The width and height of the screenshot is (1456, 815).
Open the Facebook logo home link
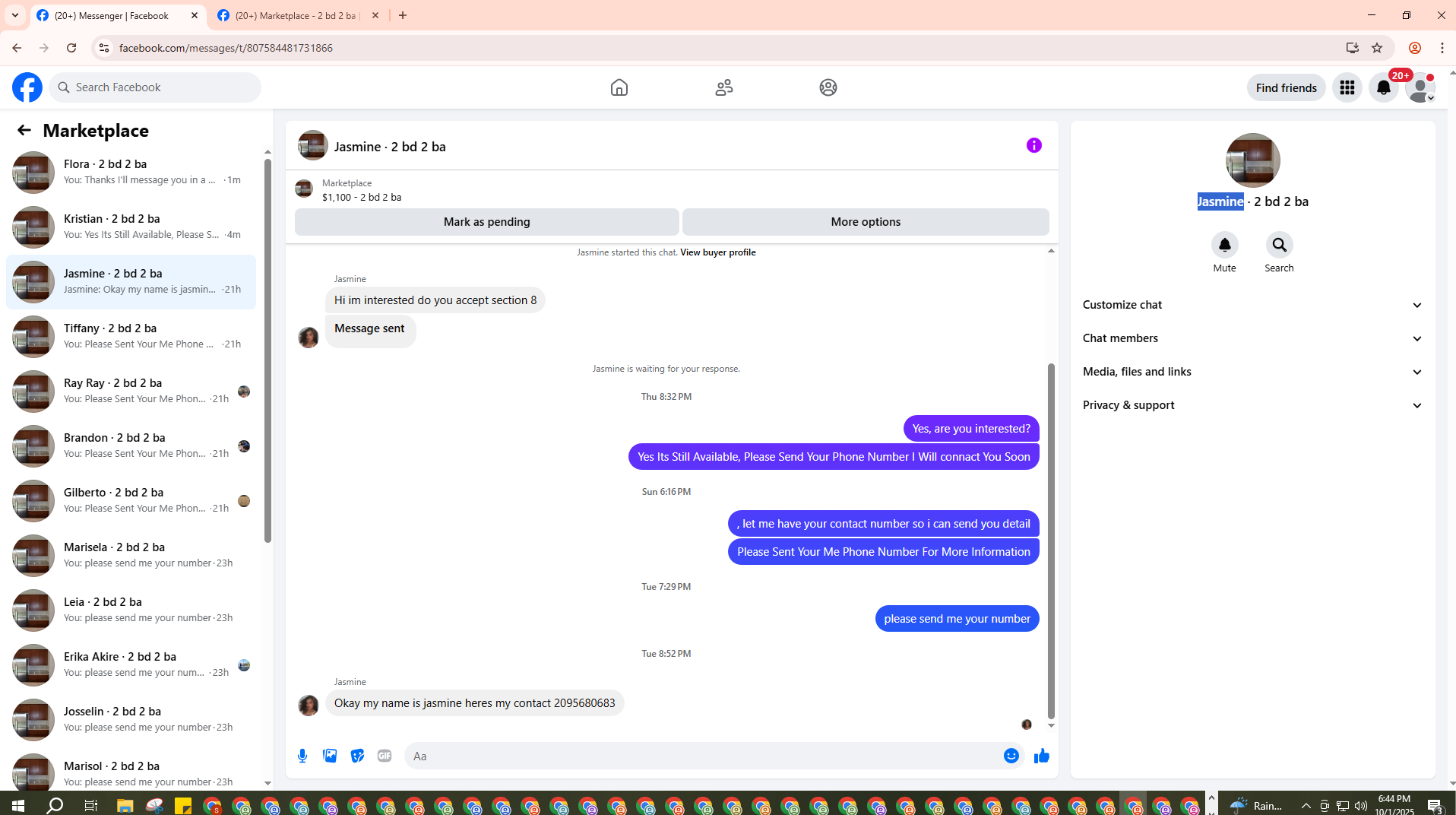click(x=27, y=87)
